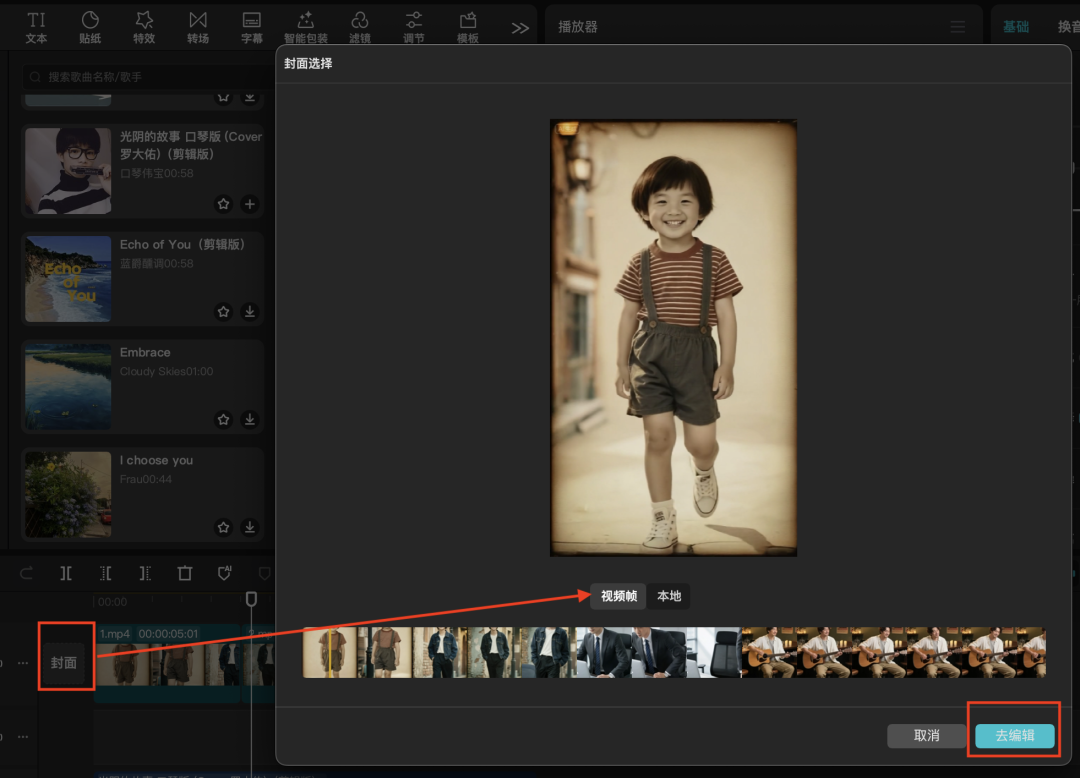Open the 贴纸 stickers panel
The height and width of the screenshot is (778, 1080).
(x=90, y=27)
